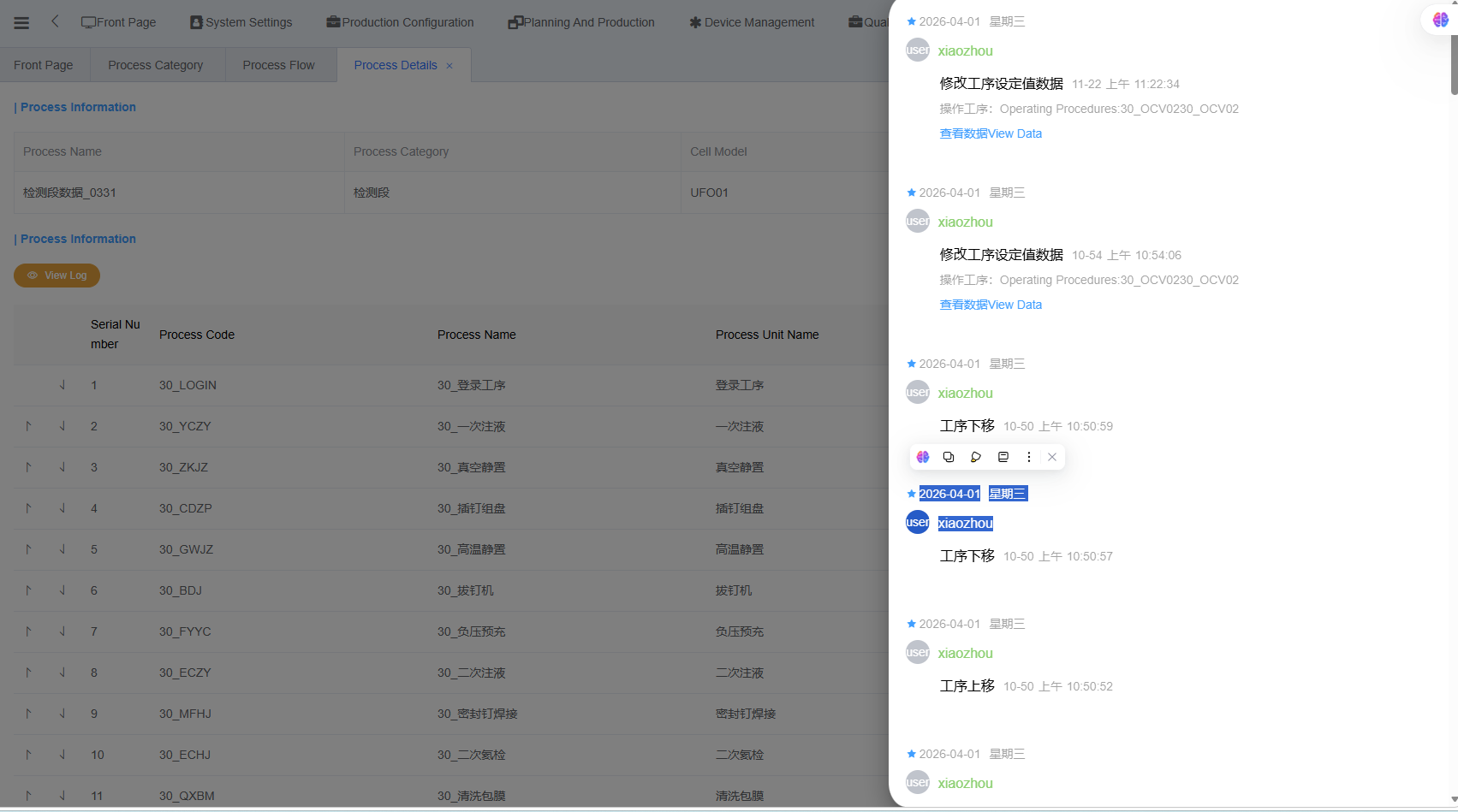Click the Process Unit Name column header
1458x812 pixels.
coord(767,335)
